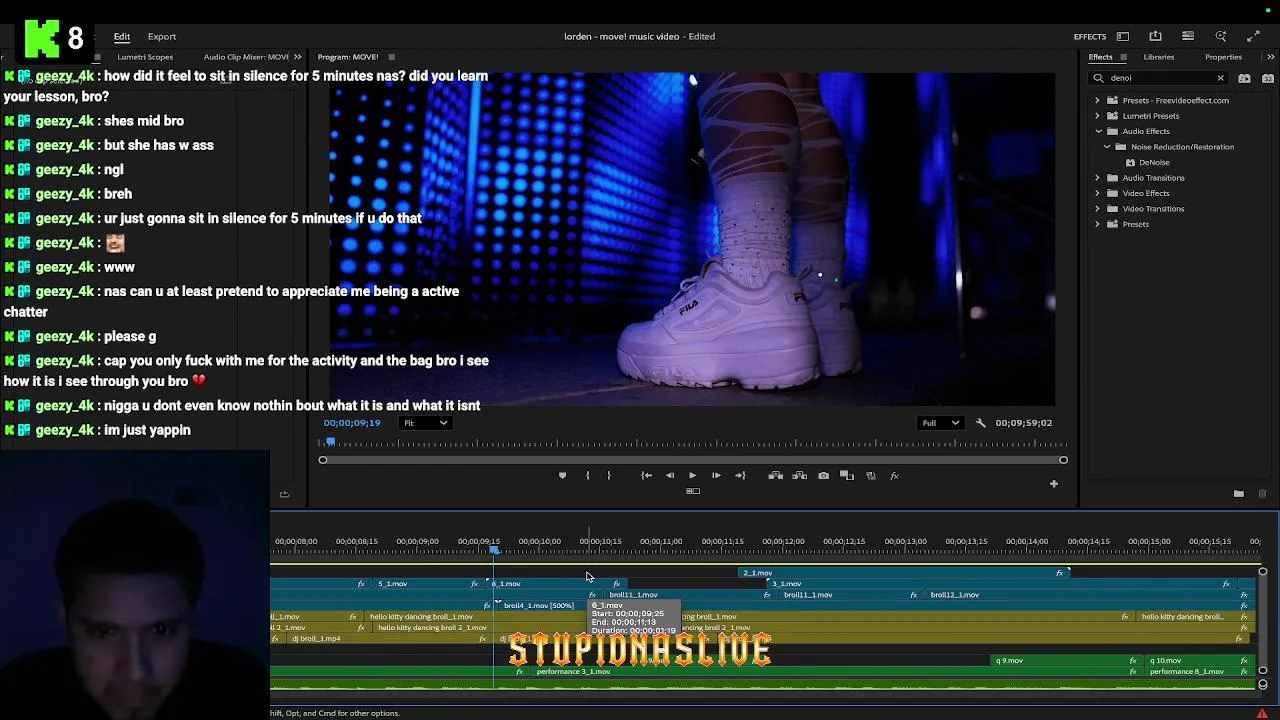Image resolution: width=1280 pixels, height=720 pixels.
Task: Open the Comparison View button
Action: click(x=847, y=476)
